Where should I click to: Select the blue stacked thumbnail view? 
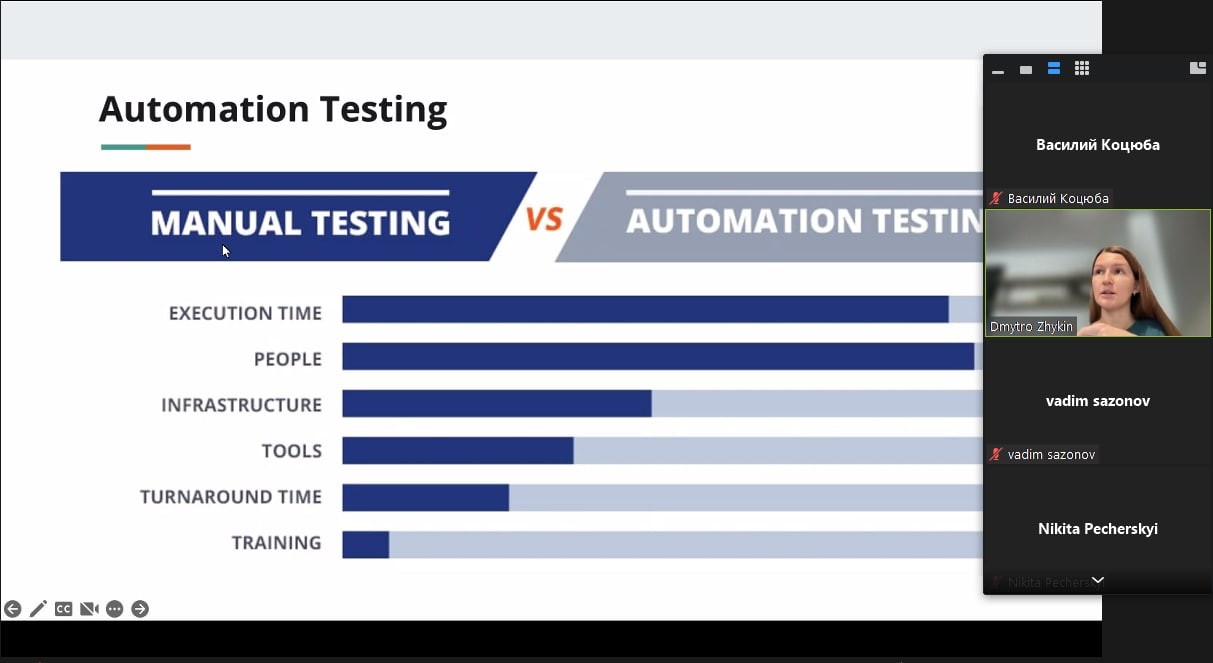pos(1053,68)
